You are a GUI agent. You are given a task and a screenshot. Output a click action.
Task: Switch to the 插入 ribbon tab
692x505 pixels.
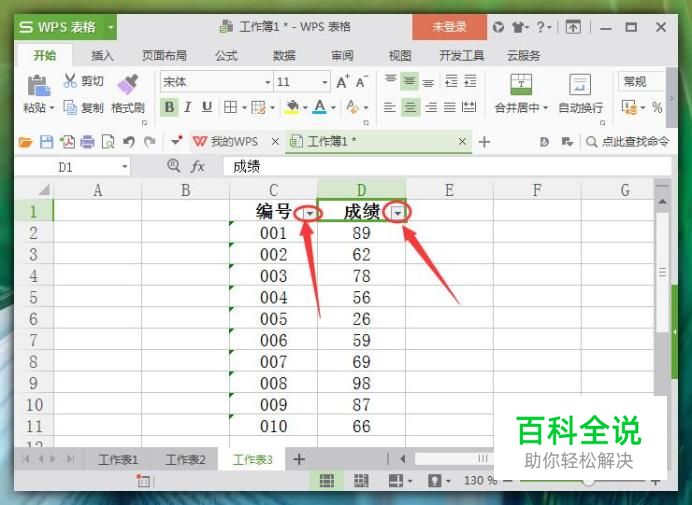coord(102,56)
